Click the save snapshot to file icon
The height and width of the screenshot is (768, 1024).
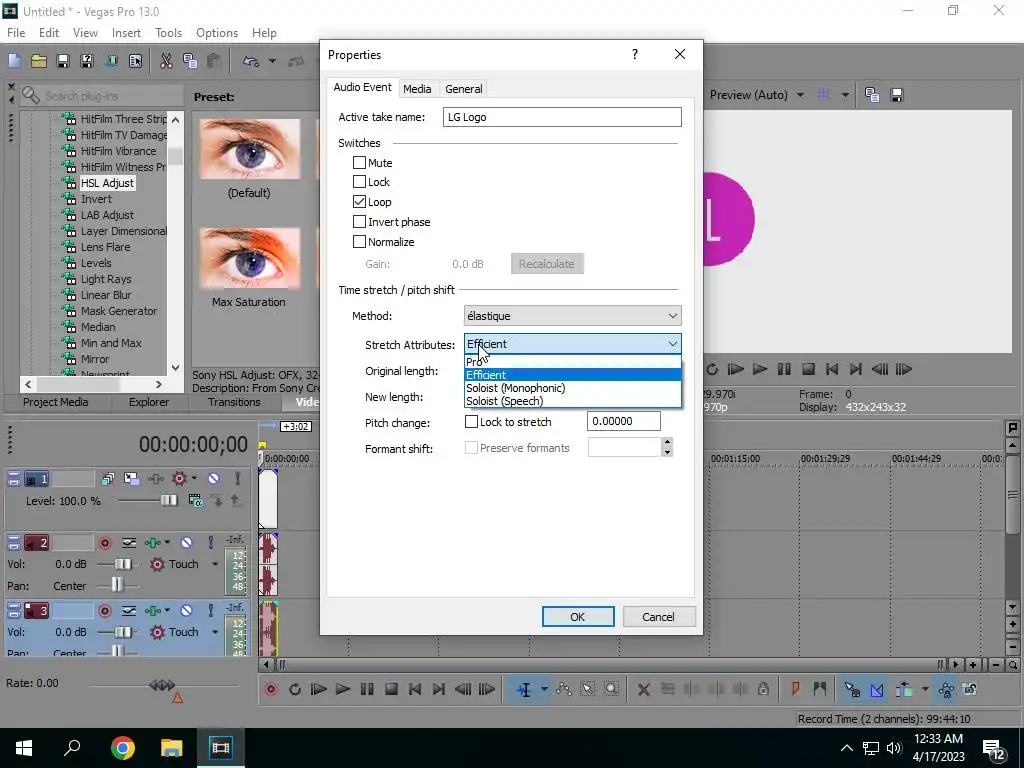(x=897, y=95)
